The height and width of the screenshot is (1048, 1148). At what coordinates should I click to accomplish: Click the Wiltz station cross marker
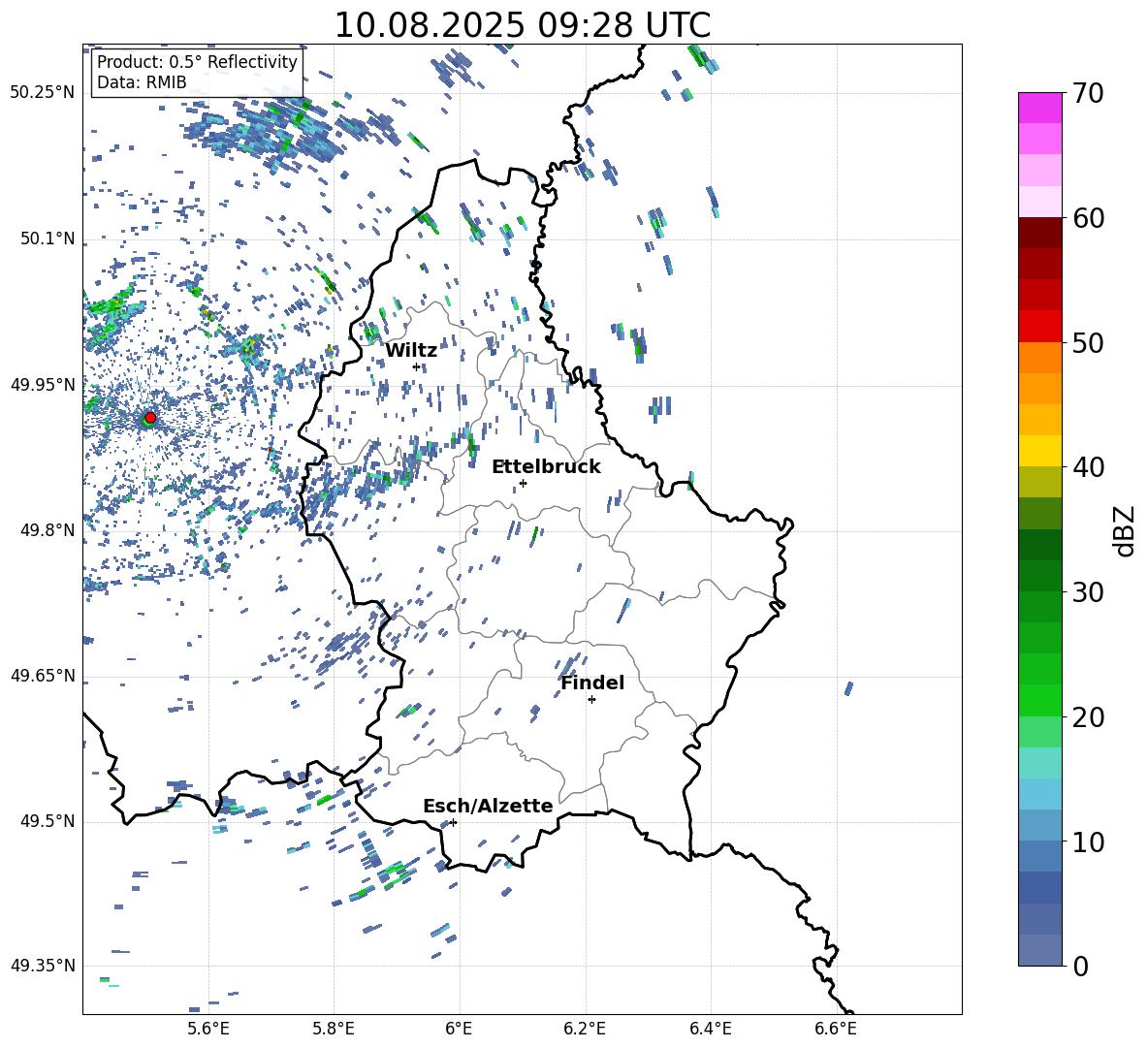417,366
